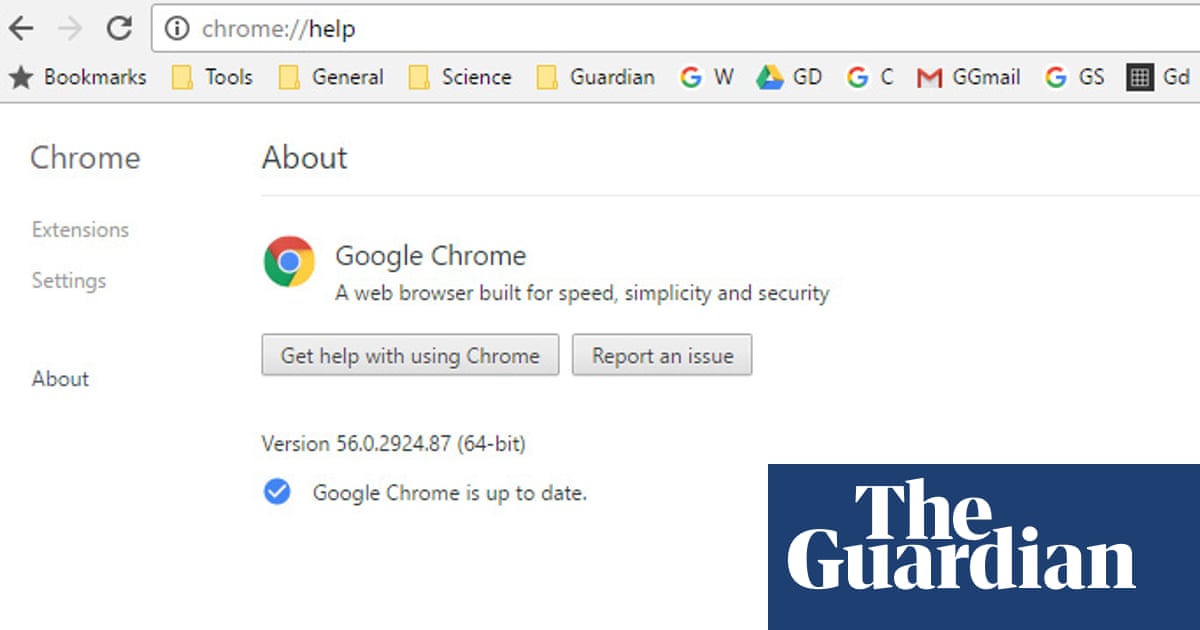The height and width of the screenshot is (630, 1200).
Task: Click the chrome://help address bar
Action: point(600,29)
